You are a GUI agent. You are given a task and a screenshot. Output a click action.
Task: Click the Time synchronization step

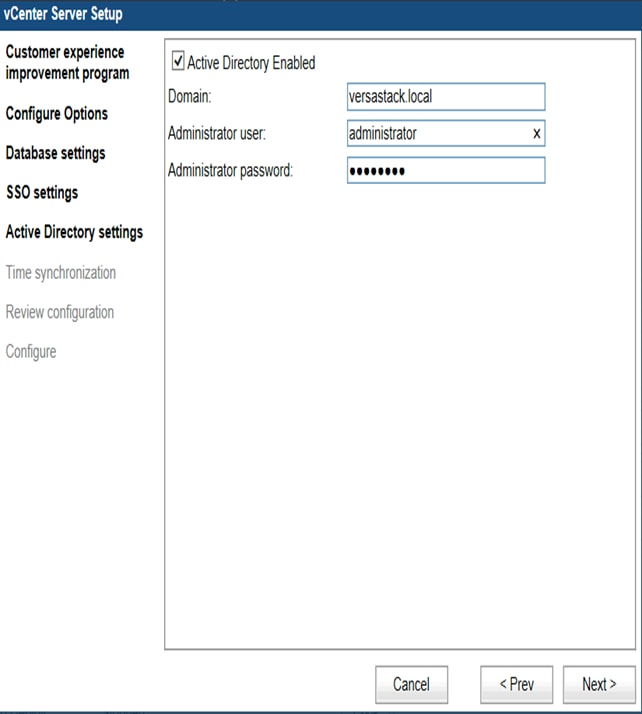(x=61, y=272)
